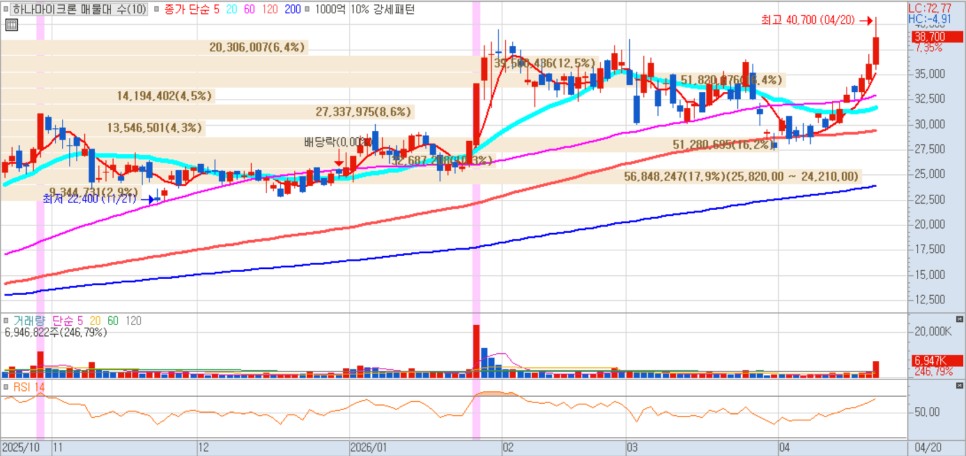Image resolution: width=966 pixels, height=456 pixels.
Task: Click the 13,546,501(4.3%) volume profile label
Action: pos(155,128)
